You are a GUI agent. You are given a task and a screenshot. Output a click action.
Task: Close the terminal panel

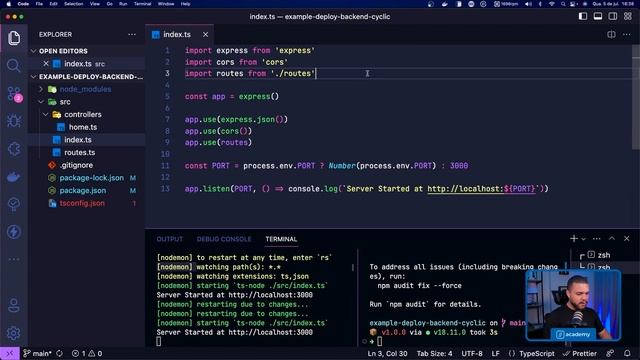(627, 238)
